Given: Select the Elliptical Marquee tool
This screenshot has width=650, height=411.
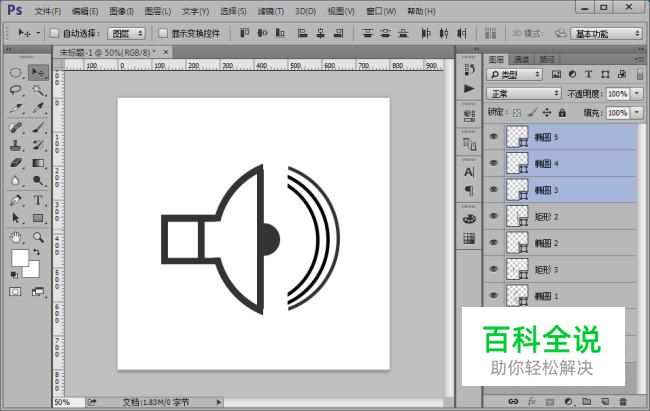Looking at the screenshot, I should click(16, 73).
